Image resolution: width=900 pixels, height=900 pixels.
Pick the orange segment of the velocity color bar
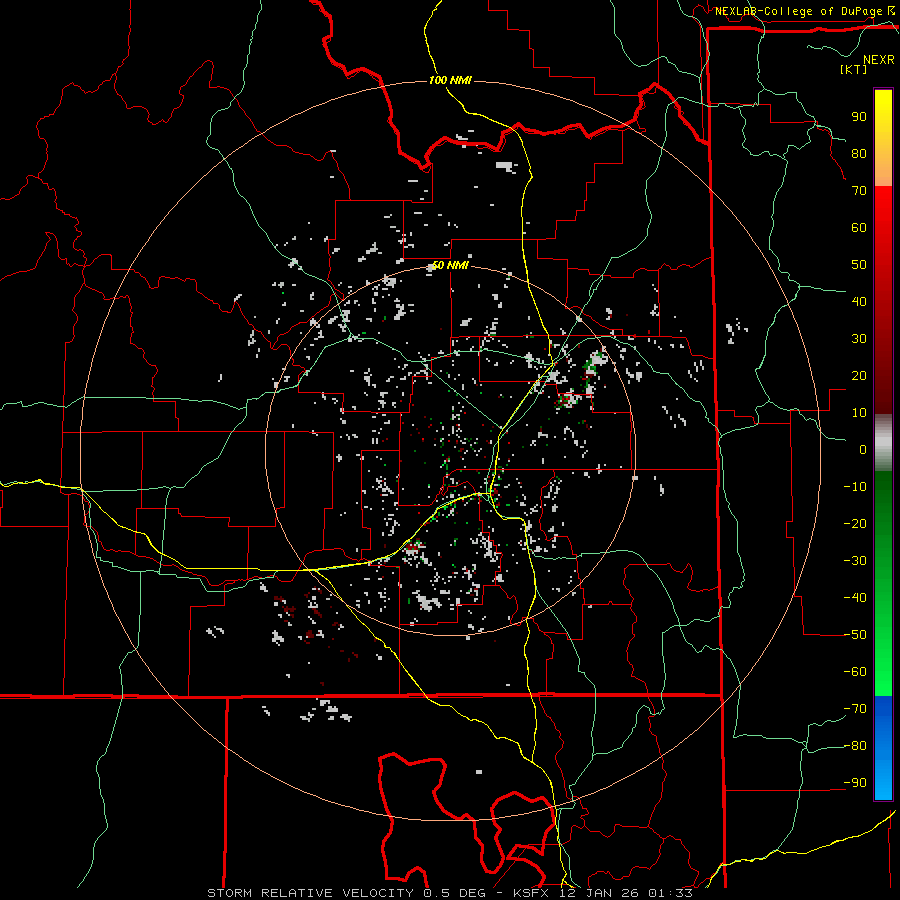883,171
